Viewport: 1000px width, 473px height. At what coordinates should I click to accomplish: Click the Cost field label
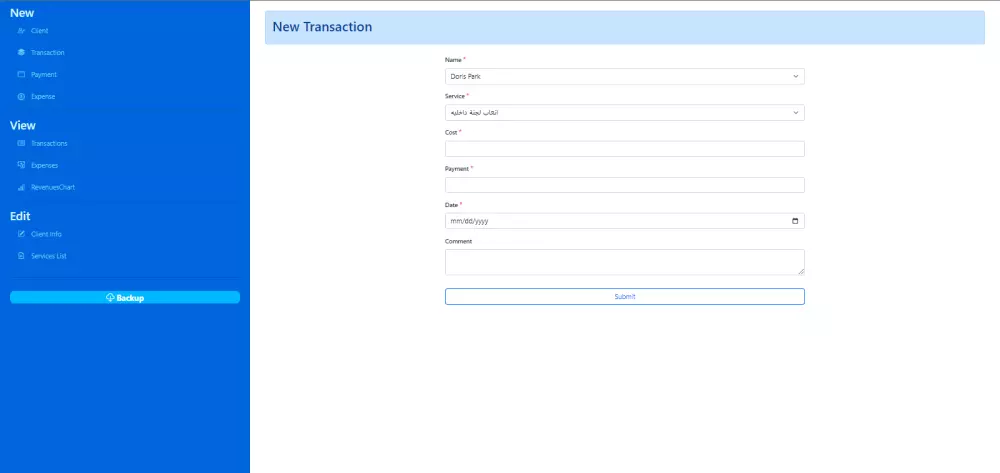point(451,133)
